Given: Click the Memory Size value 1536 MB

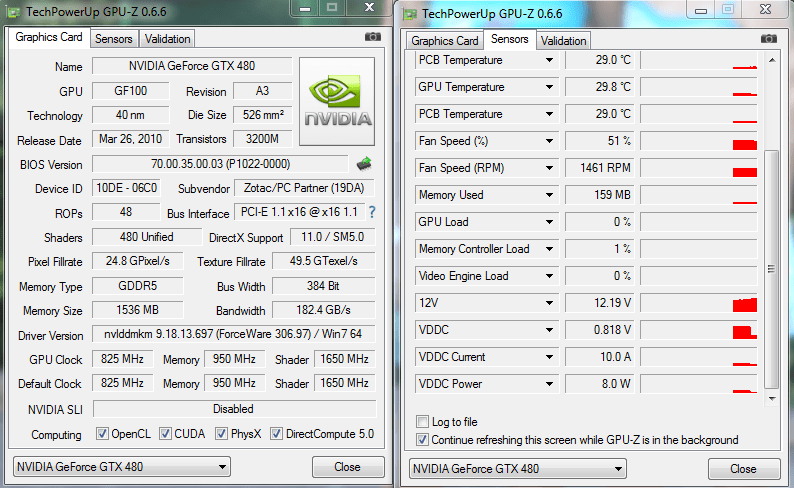Looking at the screenshot, I should click(x=138, y=310).
